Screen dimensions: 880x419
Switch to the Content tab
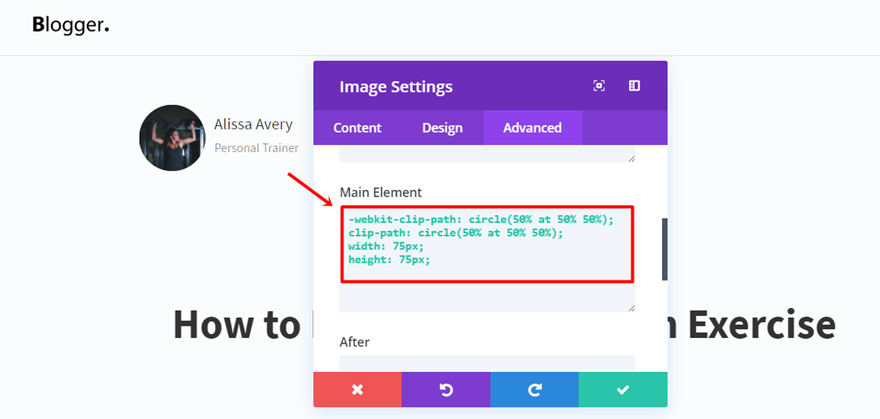(357, 128)
